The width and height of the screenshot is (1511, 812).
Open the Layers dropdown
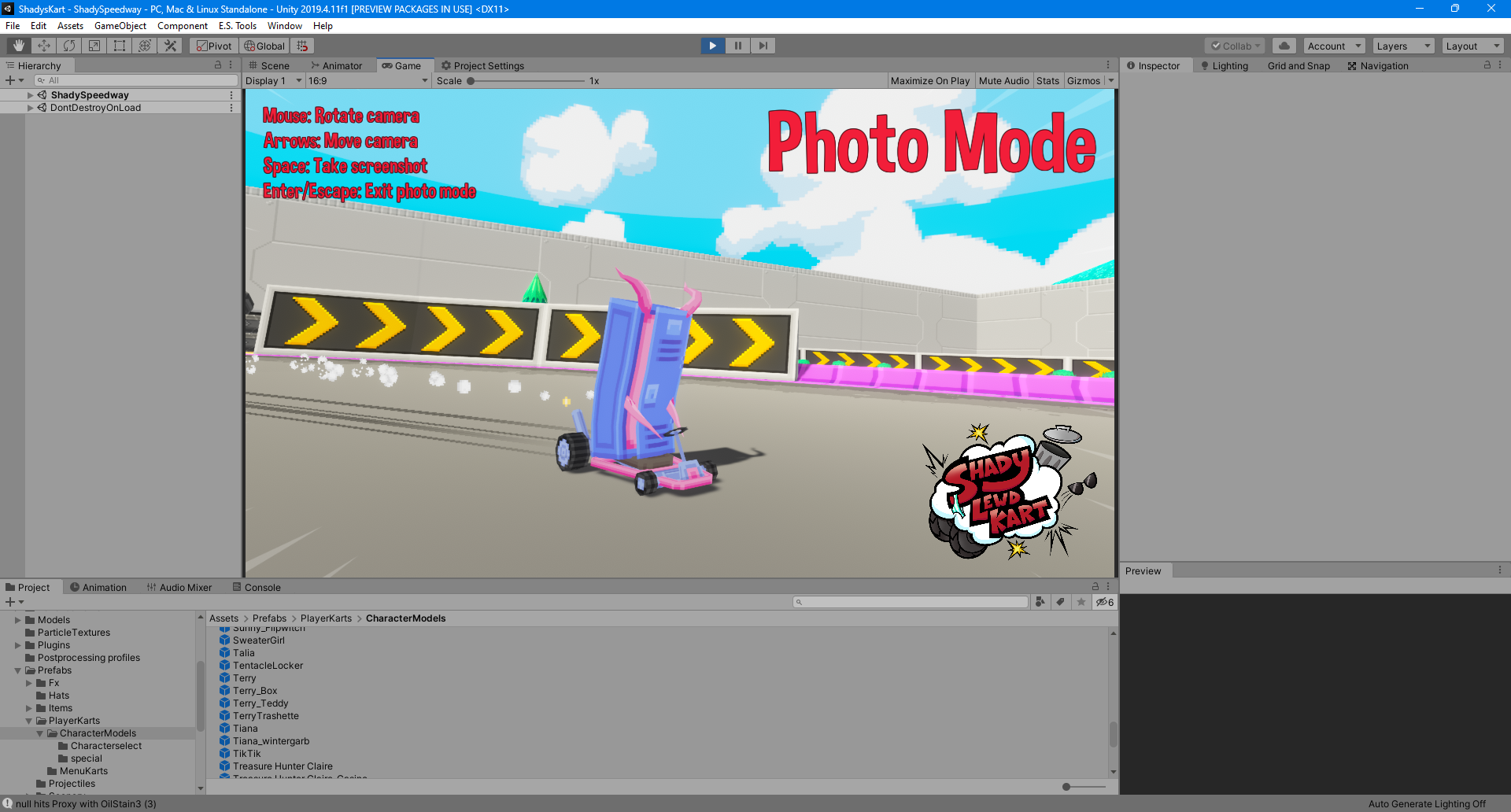[x=1404, y=46]
